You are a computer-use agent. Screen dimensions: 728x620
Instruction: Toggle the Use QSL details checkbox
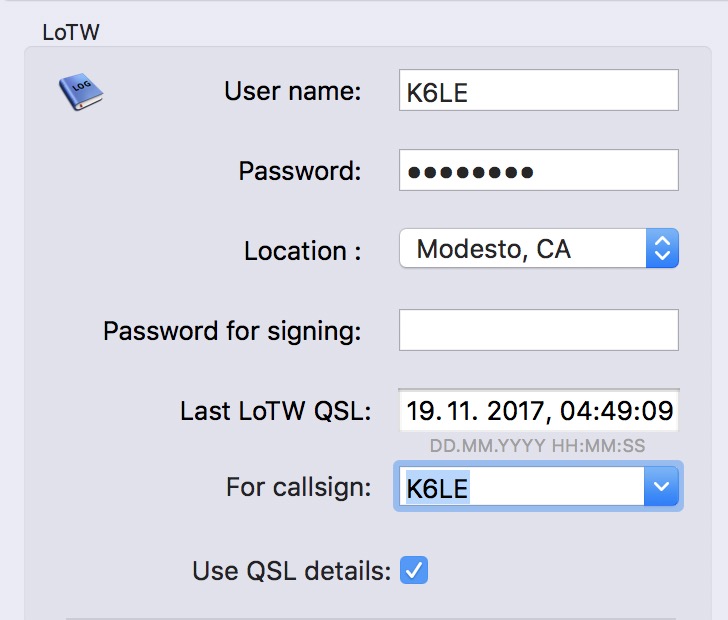point(414,571)
